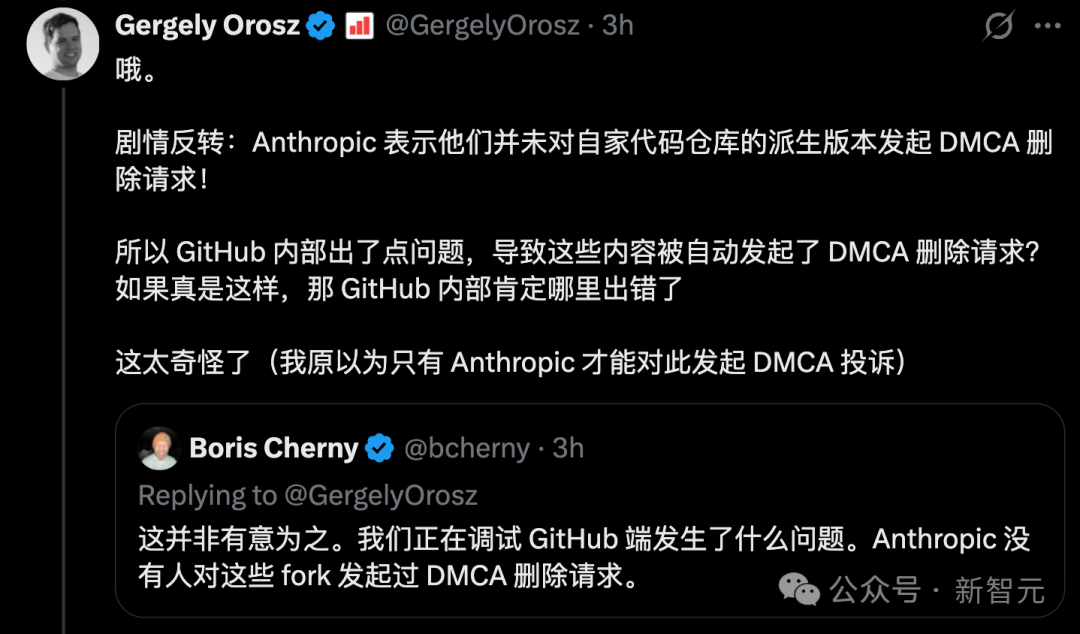Click the "这太奇怪了" final tweet line

(x=511, y=361)
